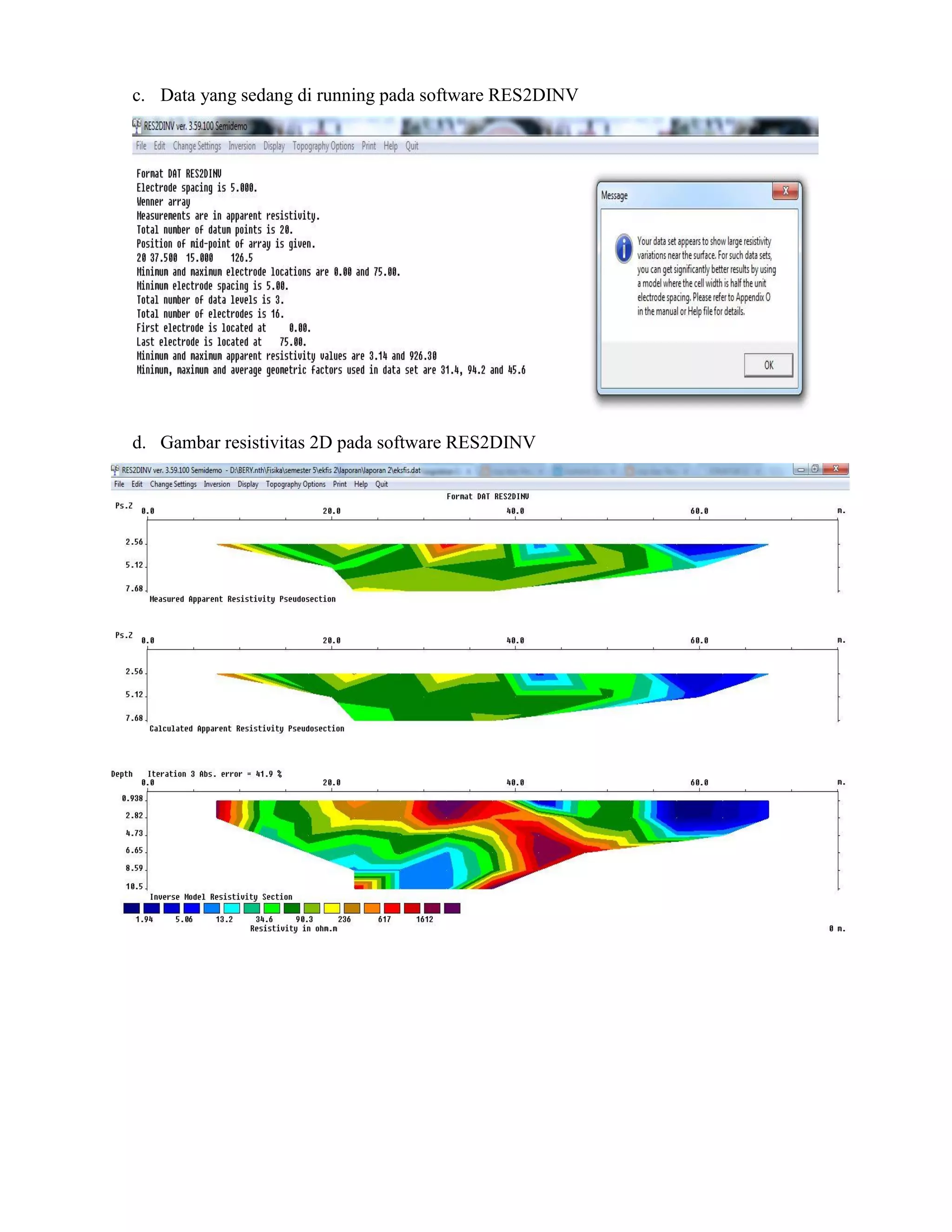
Task: Click OK in the Message dialog
Action: 768,365
